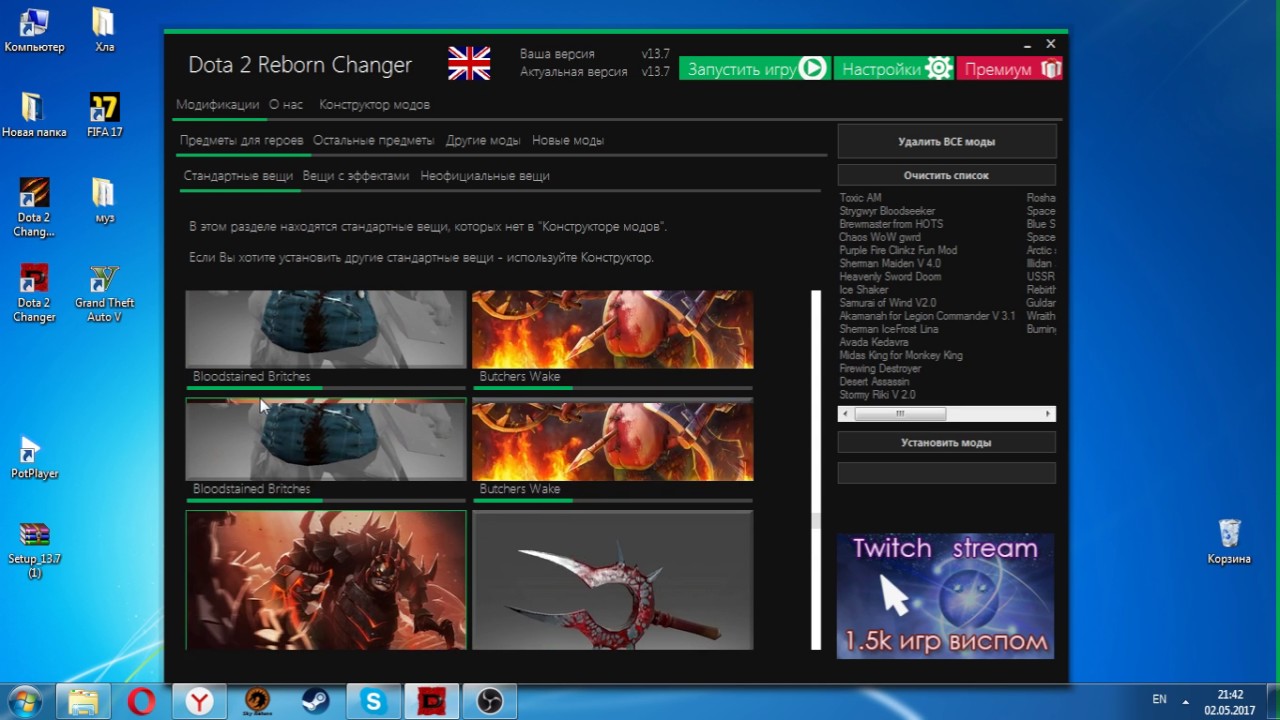Select the red armored hero artwork thumbnail

pos(326,580)
